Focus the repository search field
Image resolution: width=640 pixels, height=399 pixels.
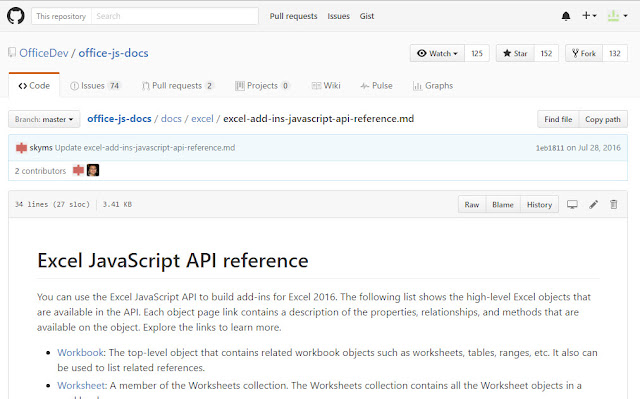coord(175,16)
